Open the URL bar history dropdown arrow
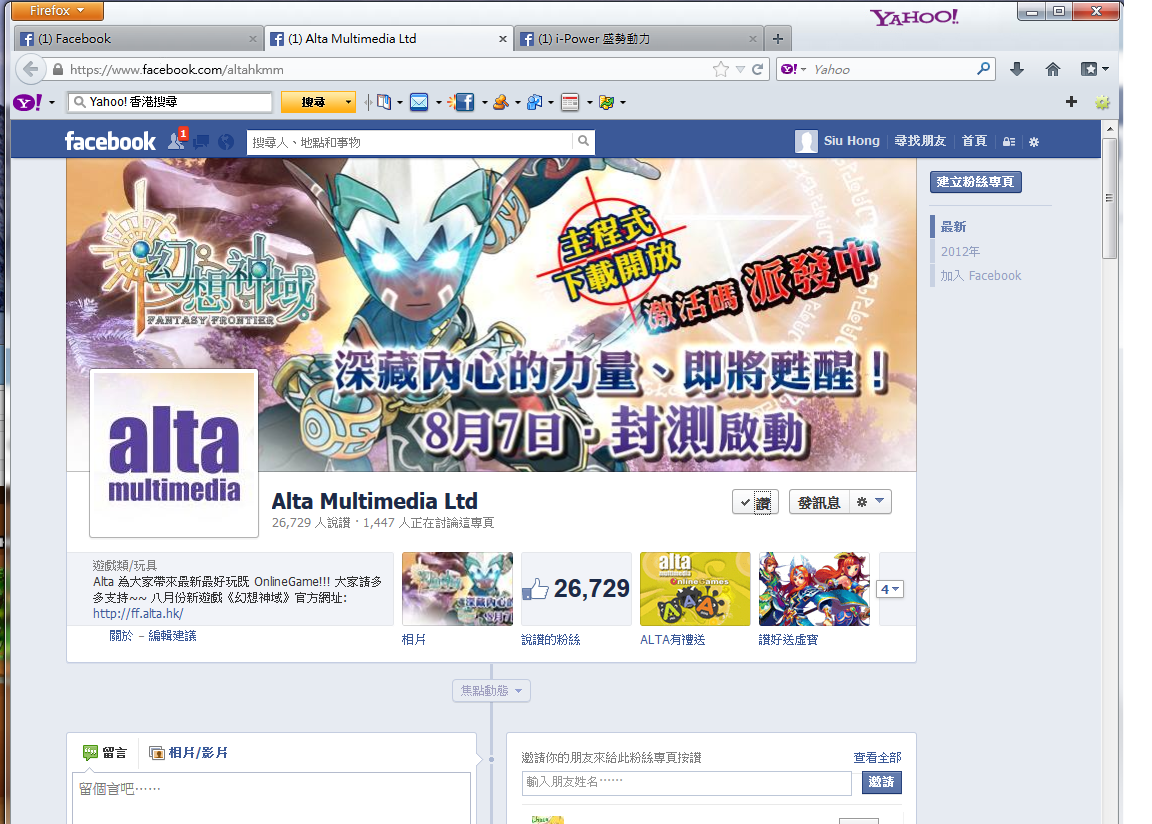 coord(740,70)
